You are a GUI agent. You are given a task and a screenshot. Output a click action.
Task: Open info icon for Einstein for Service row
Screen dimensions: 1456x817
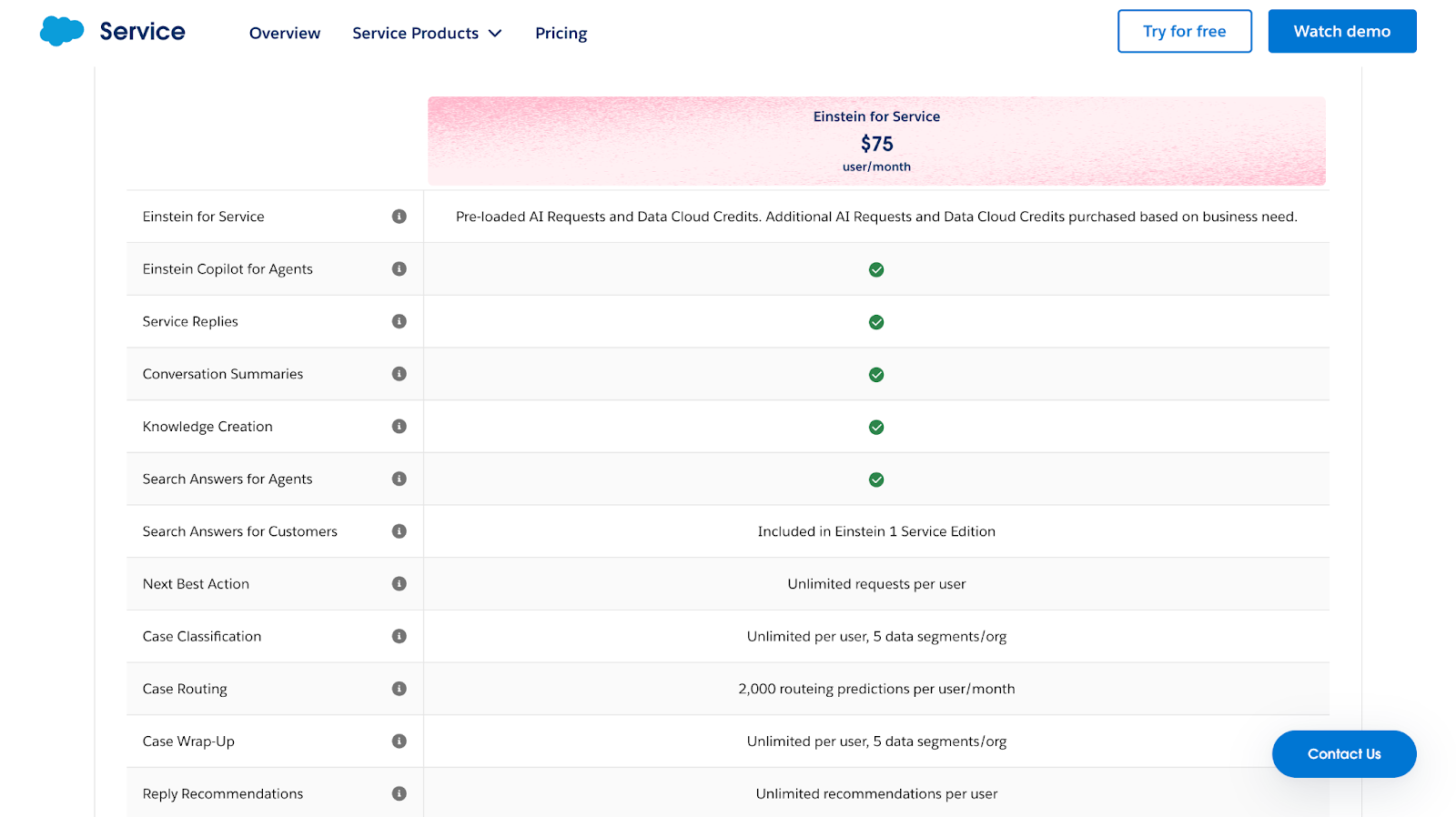pyautogui.click(x=399, y=217)
